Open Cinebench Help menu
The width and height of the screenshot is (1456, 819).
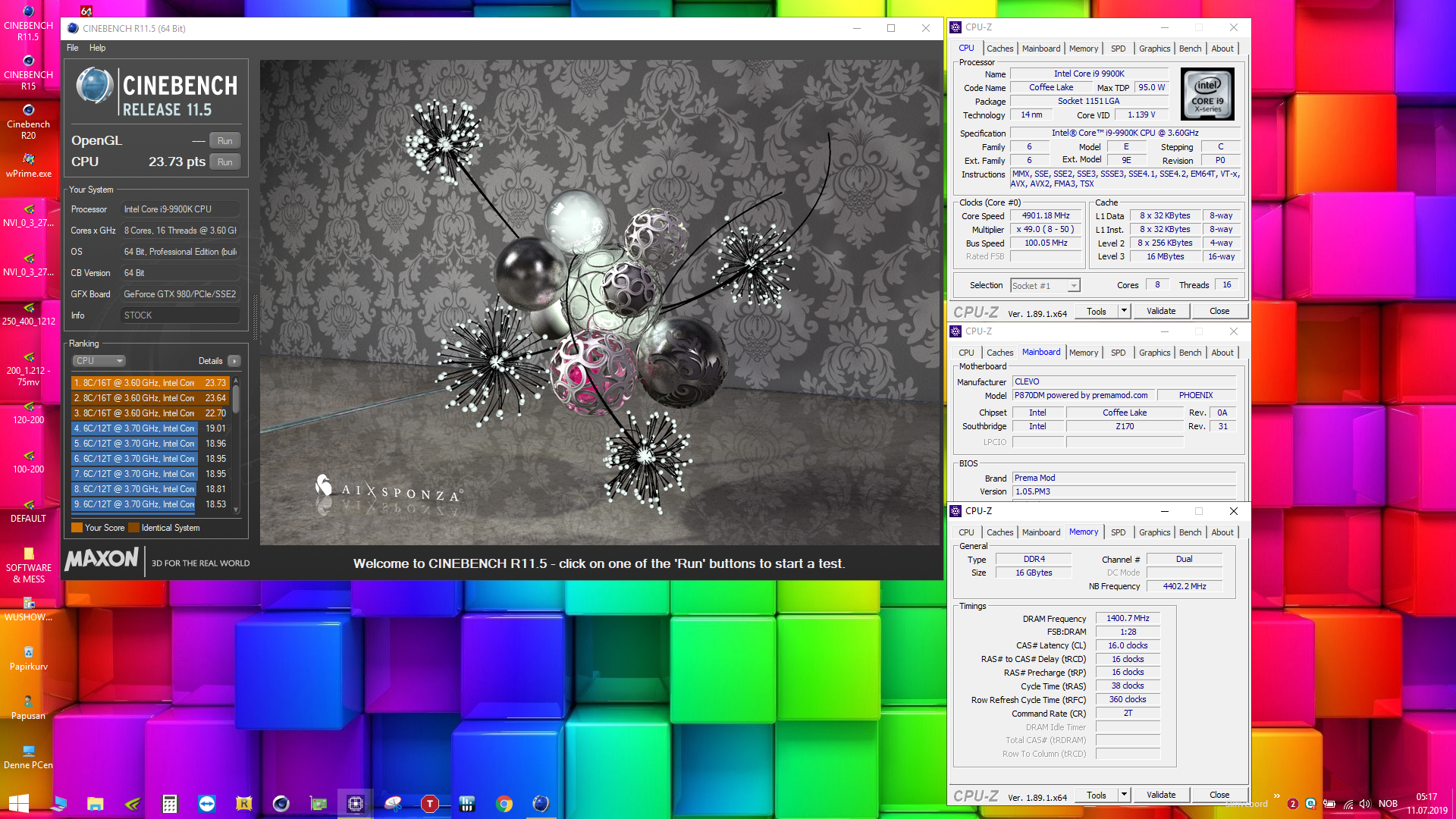[97, 48]
